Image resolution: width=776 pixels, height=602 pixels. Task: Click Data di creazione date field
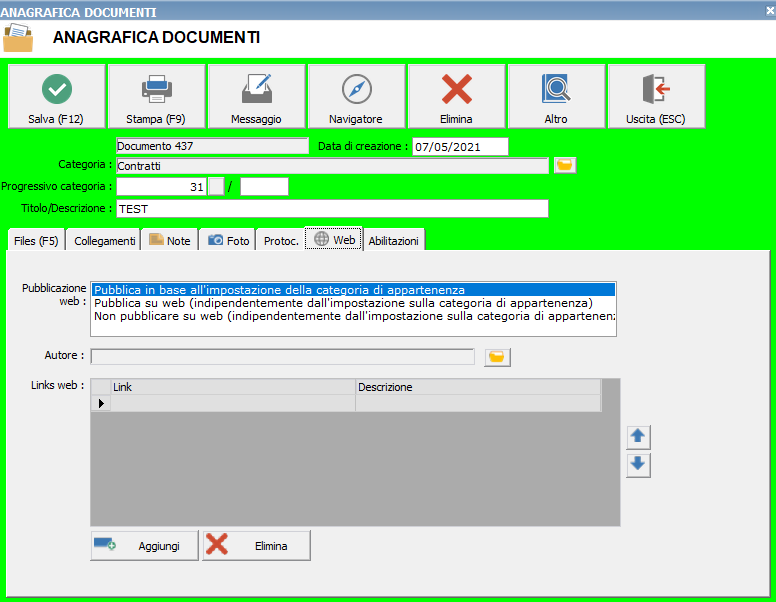(x=460, y=147)
